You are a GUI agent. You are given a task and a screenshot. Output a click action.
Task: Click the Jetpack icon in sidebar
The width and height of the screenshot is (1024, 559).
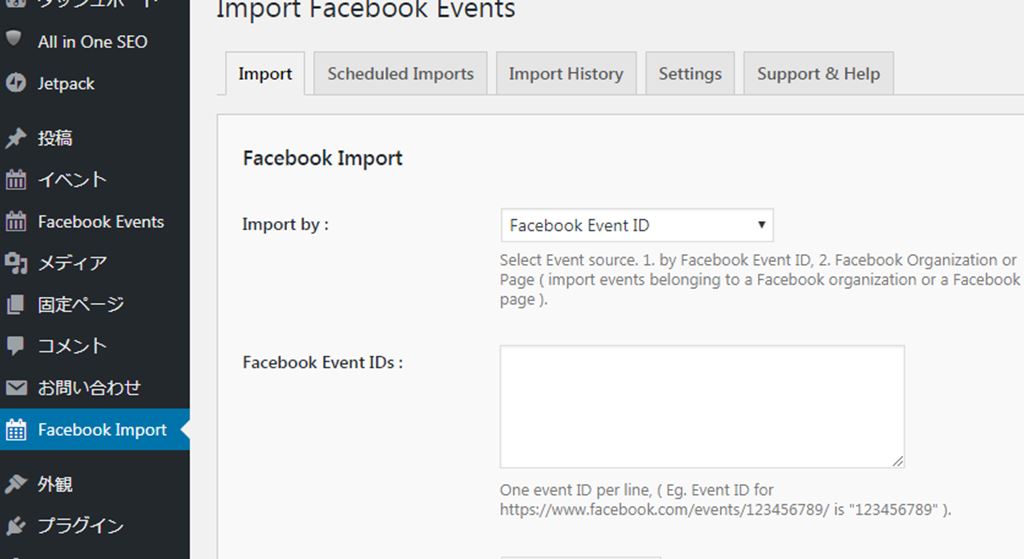[x=15, y=83]
